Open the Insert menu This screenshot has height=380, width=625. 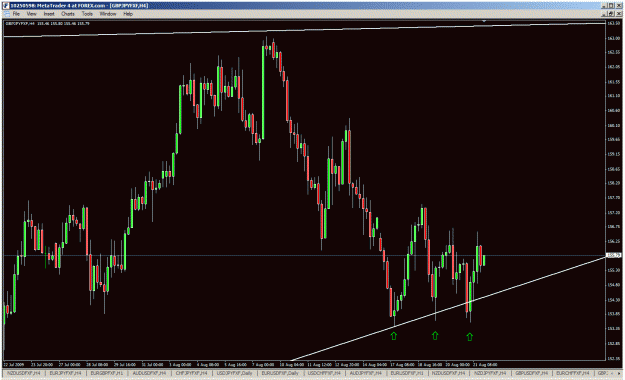pyautogui.click(x=49, y=14)
